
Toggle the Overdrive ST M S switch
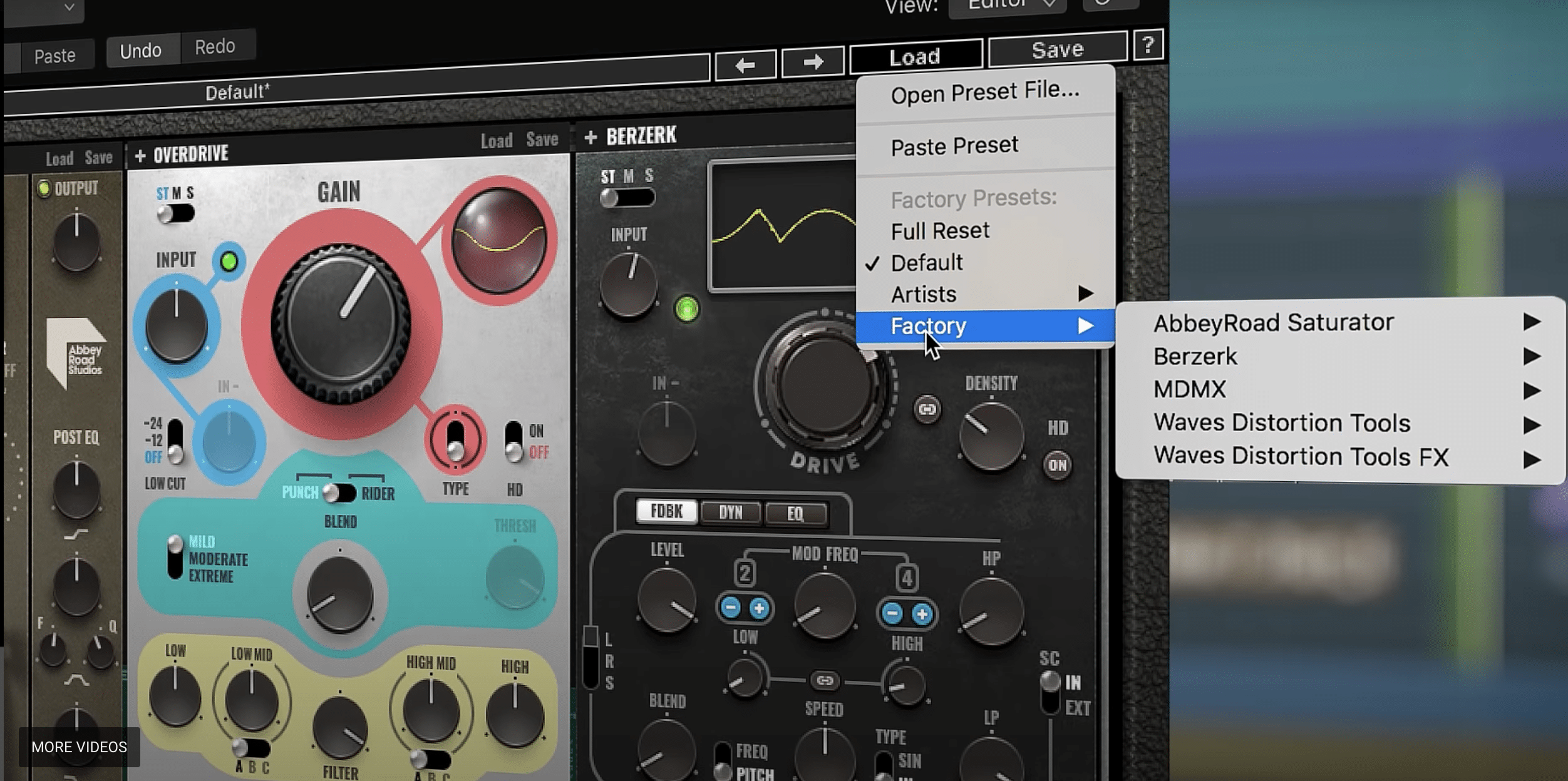click(176, 214)
